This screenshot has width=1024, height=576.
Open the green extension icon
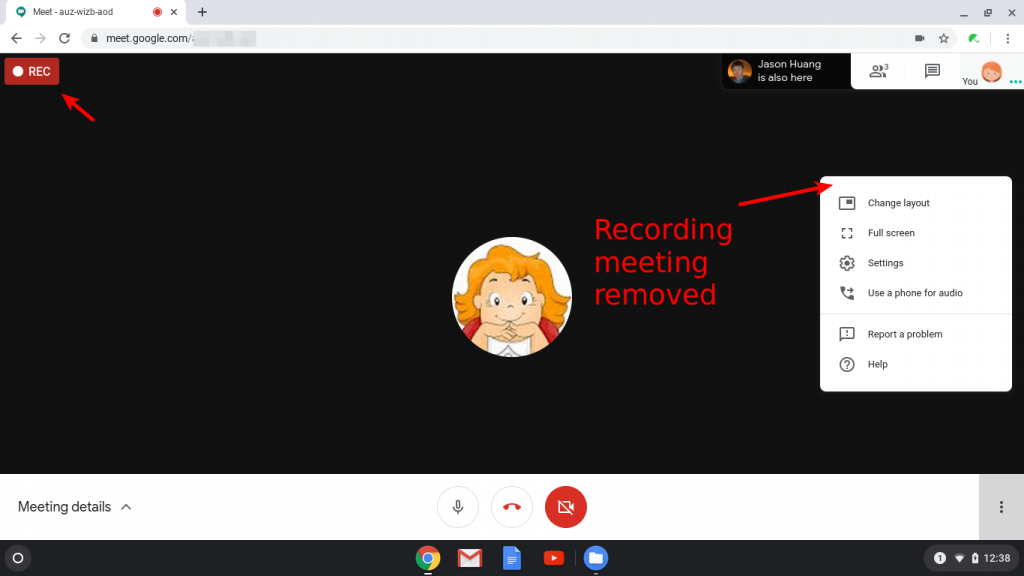tap(974, 39)
